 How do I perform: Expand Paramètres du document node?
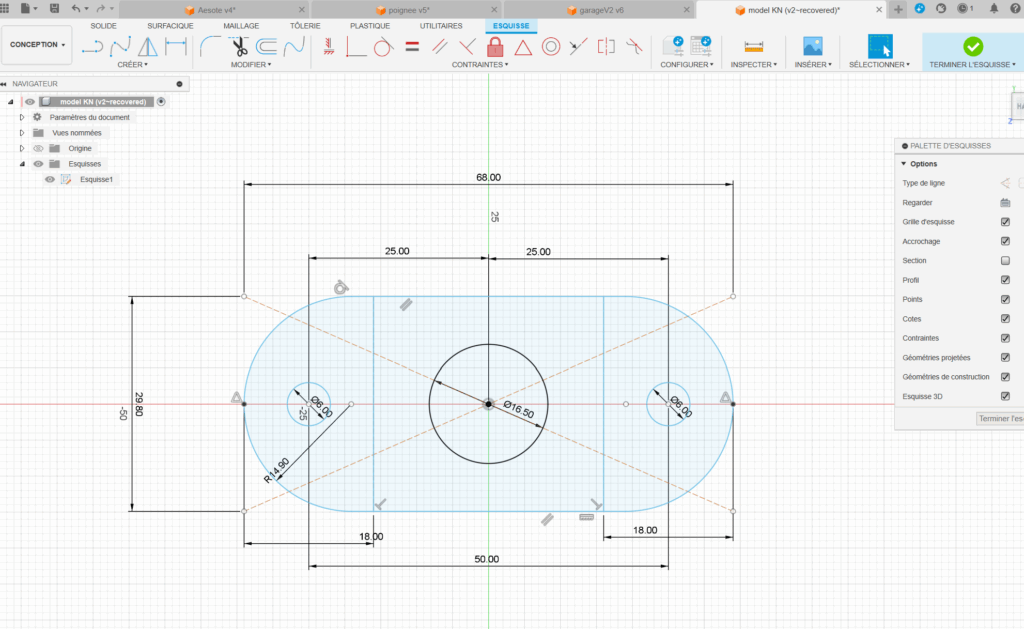click(22, 118)
